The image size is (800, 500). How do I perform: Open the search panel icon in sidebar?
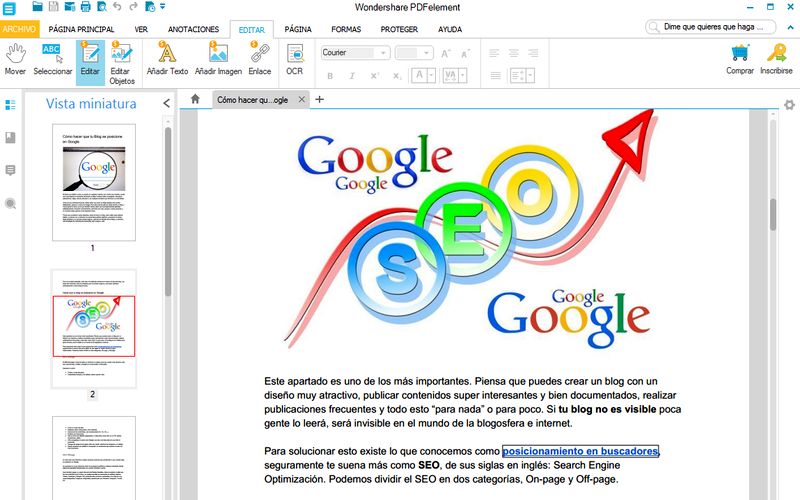point(10,204)
